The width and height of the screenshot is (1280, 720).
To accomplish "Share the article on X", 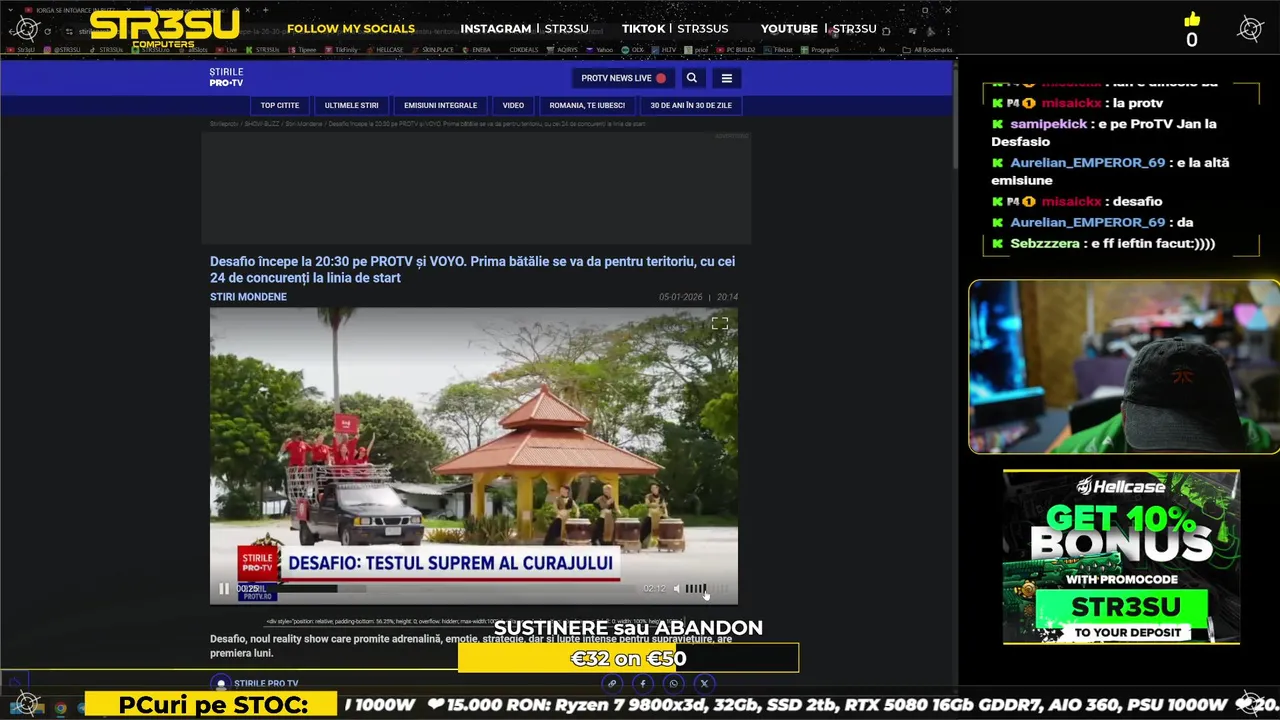I will pyautogui.click(x=704, y=684).
